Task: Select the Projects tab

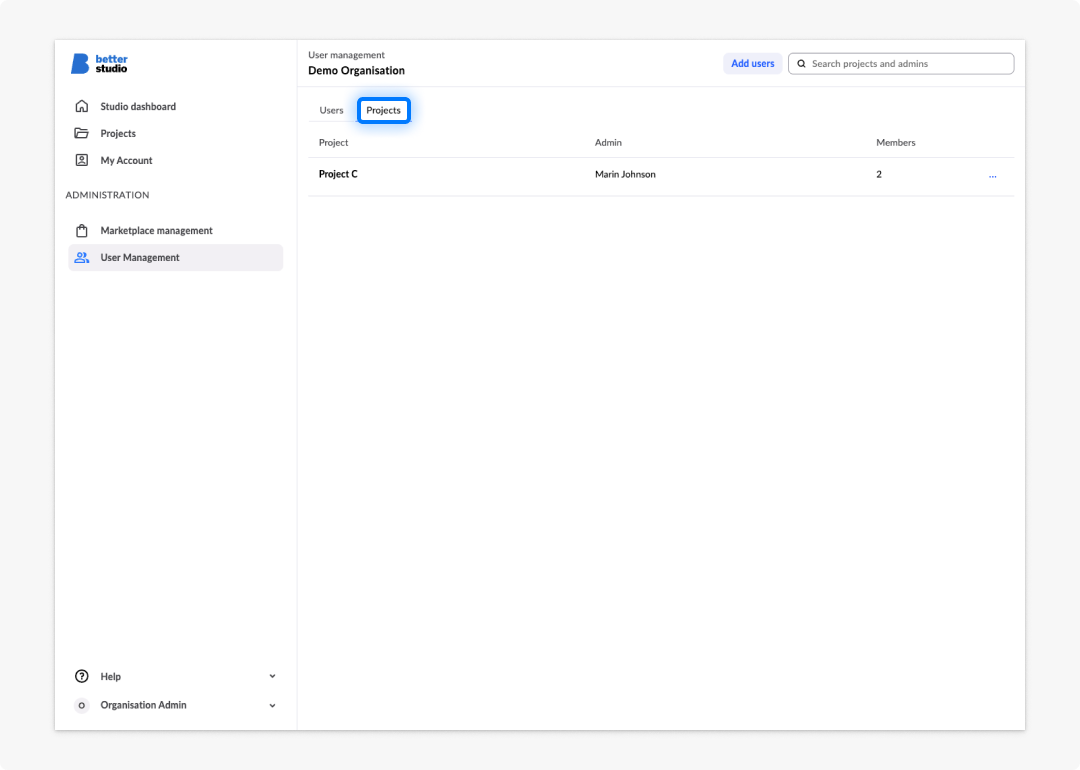Action: tap(384, 110)
